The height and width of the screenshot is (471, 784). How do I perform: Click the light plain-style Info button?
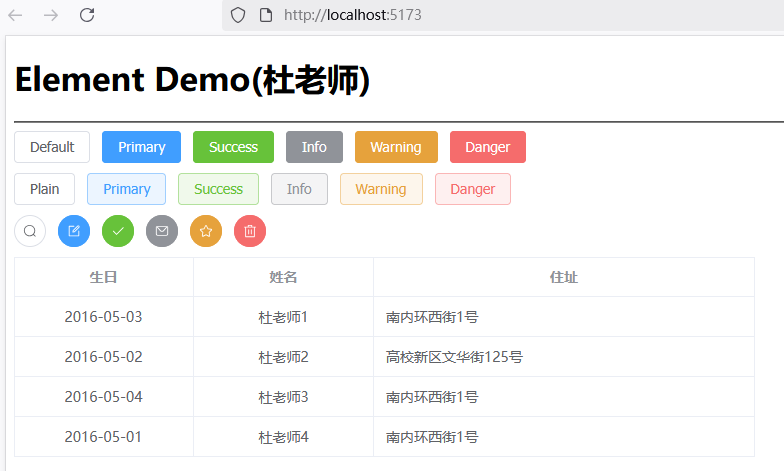[x=299, y=189]
